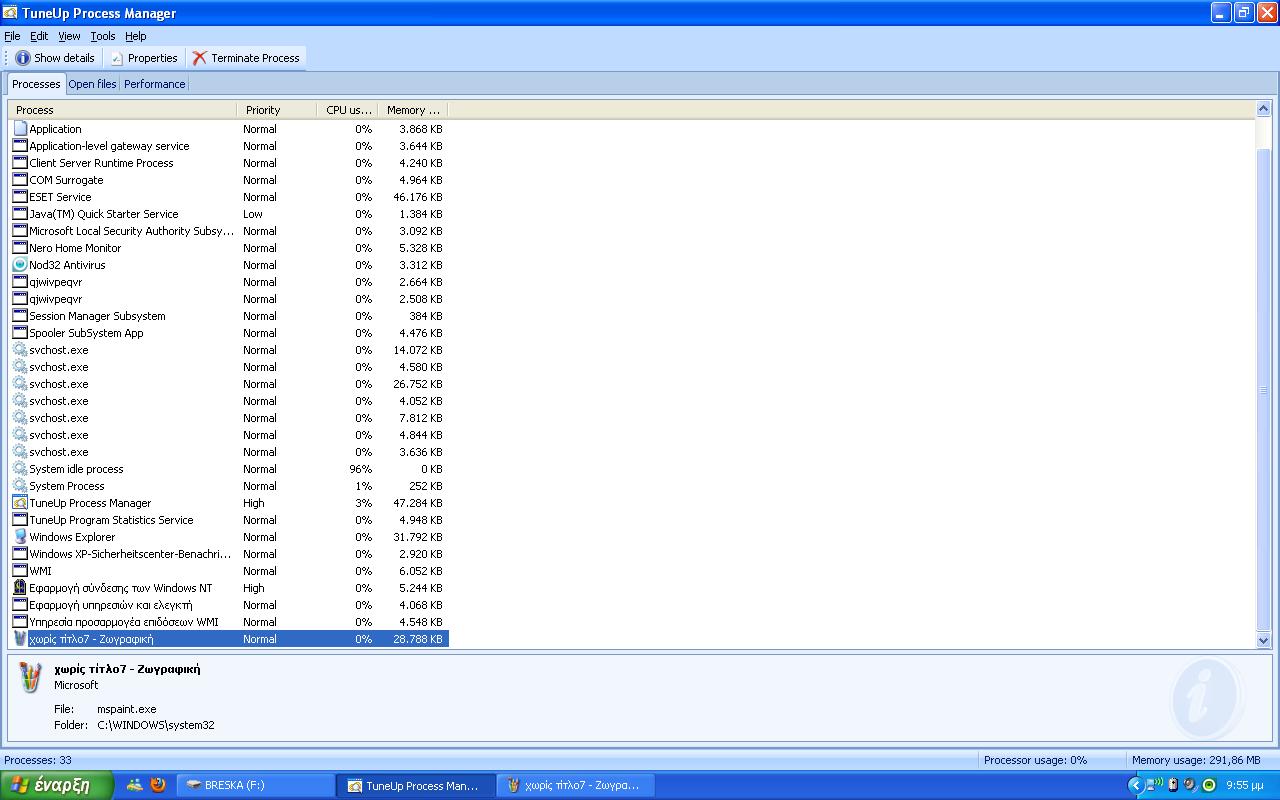This screenshot has height=800, width=1280.
Task: Click Terminate Process button text
Action: (x=255, y=58)
